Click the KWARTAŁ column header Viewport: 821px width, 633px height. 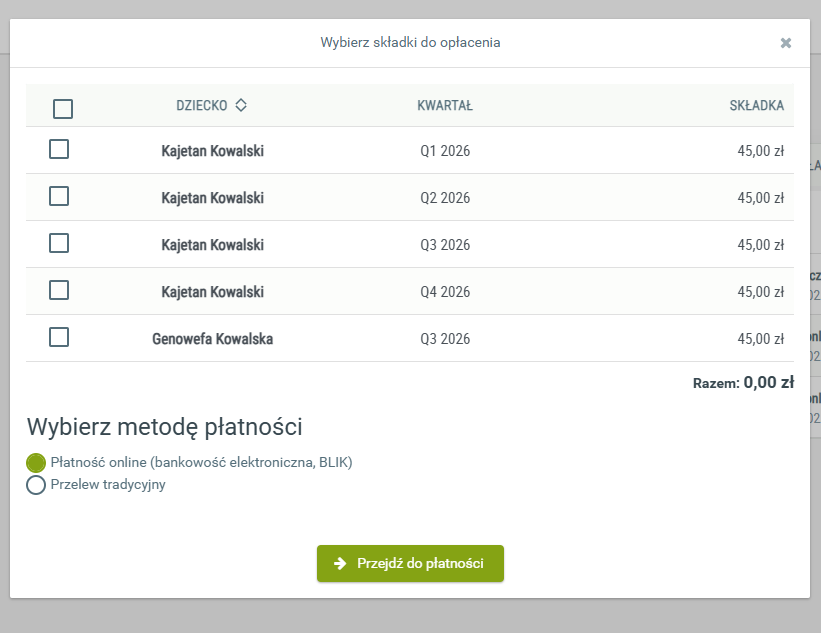[445, 105]
